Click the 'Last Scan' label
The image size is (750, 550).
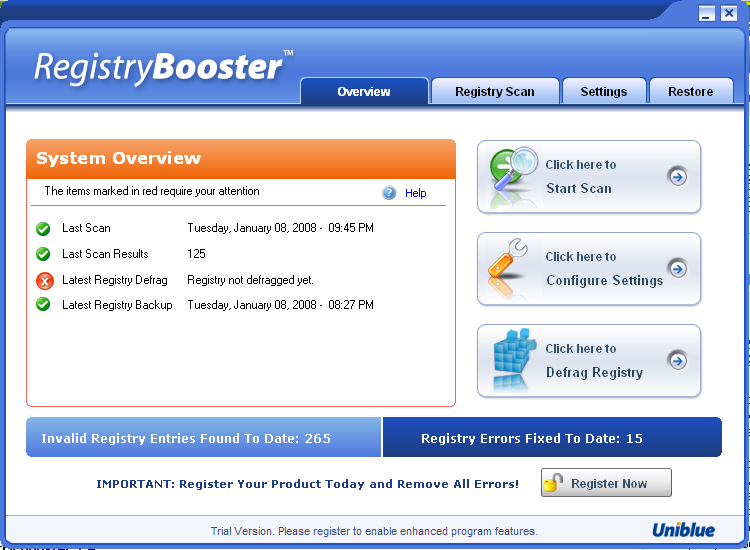86,228
